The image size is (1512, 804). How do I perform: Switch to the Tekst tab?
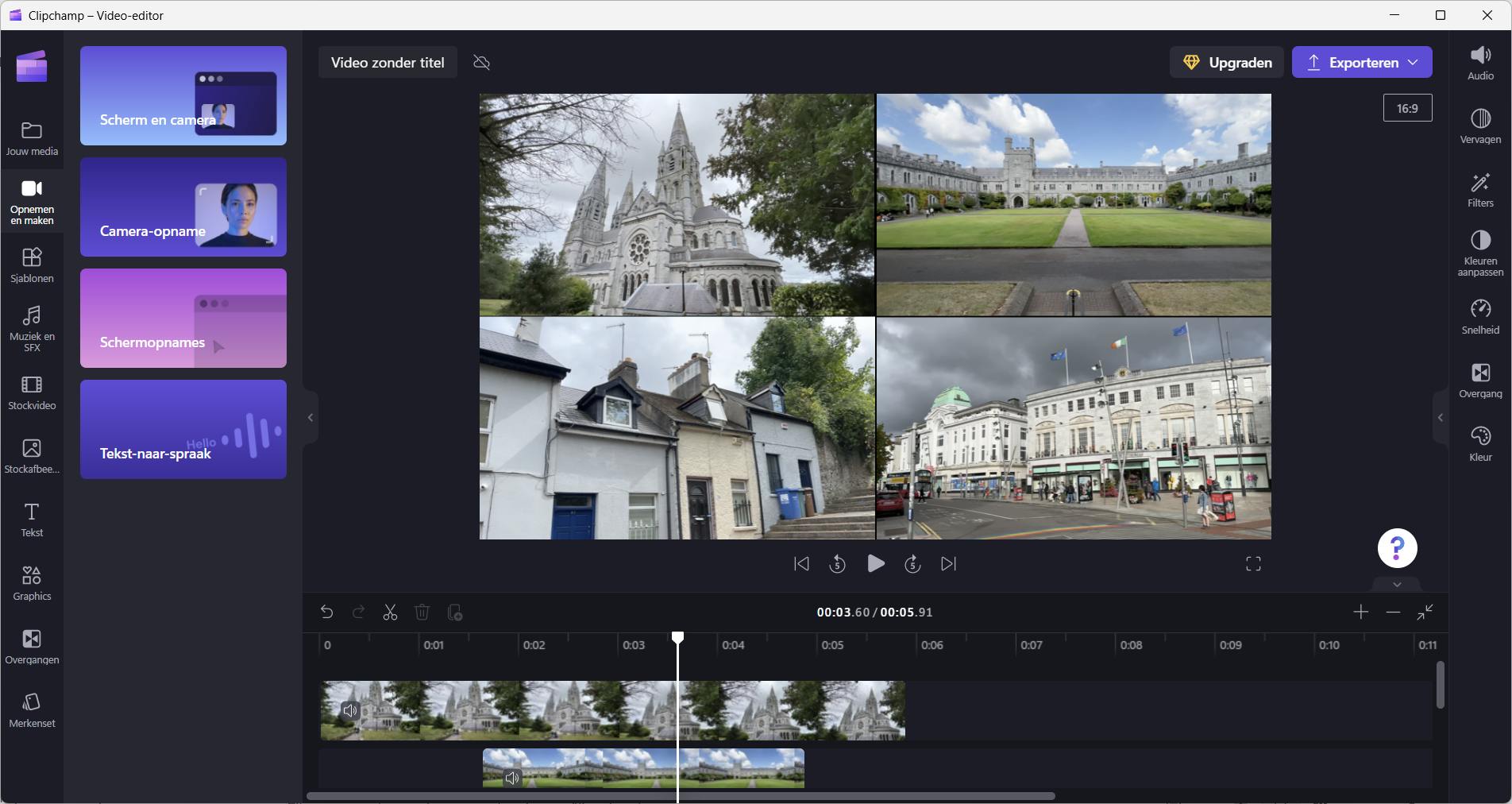point(32,520)
